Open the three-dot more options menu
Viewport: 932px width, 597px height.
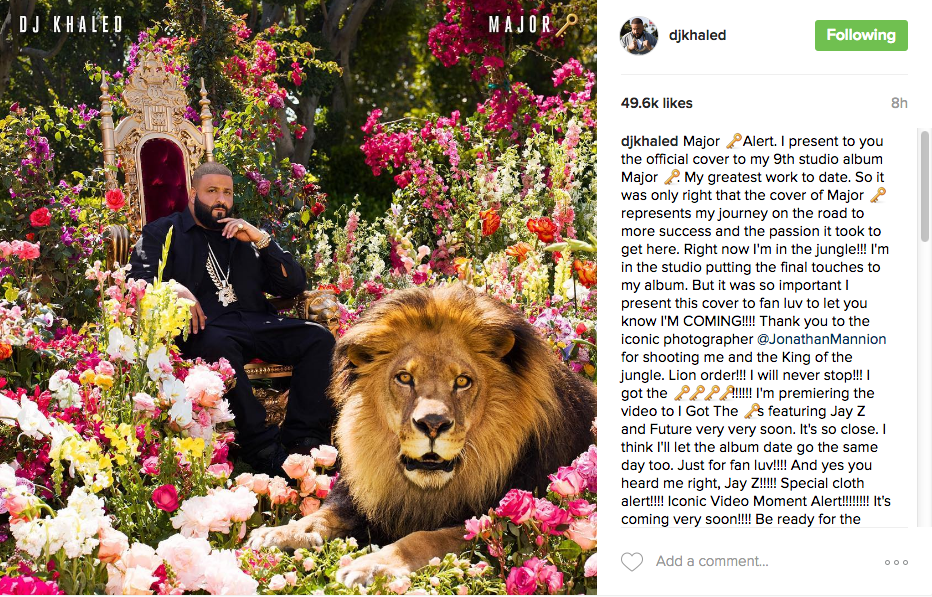pos(896,562)
